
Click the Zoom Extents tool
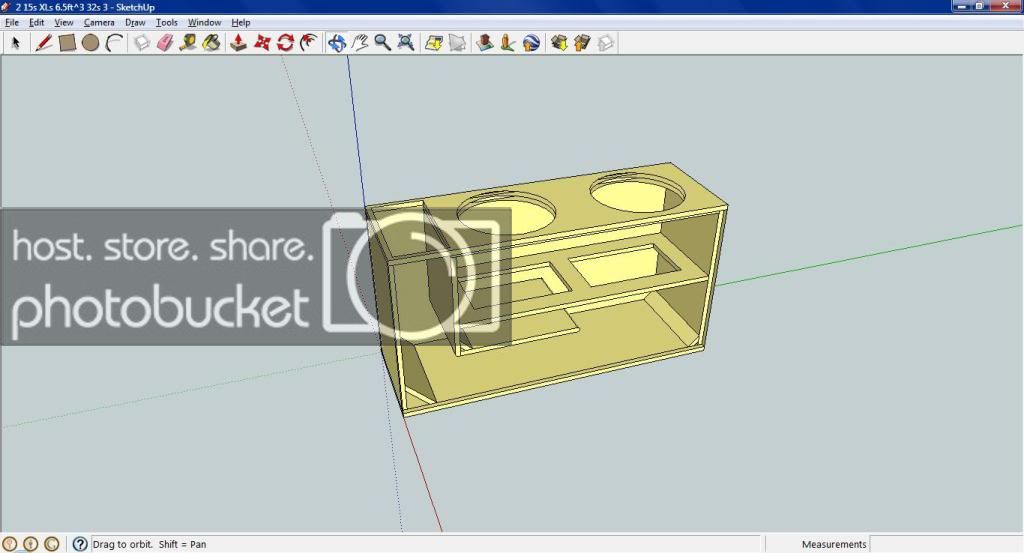406,43
